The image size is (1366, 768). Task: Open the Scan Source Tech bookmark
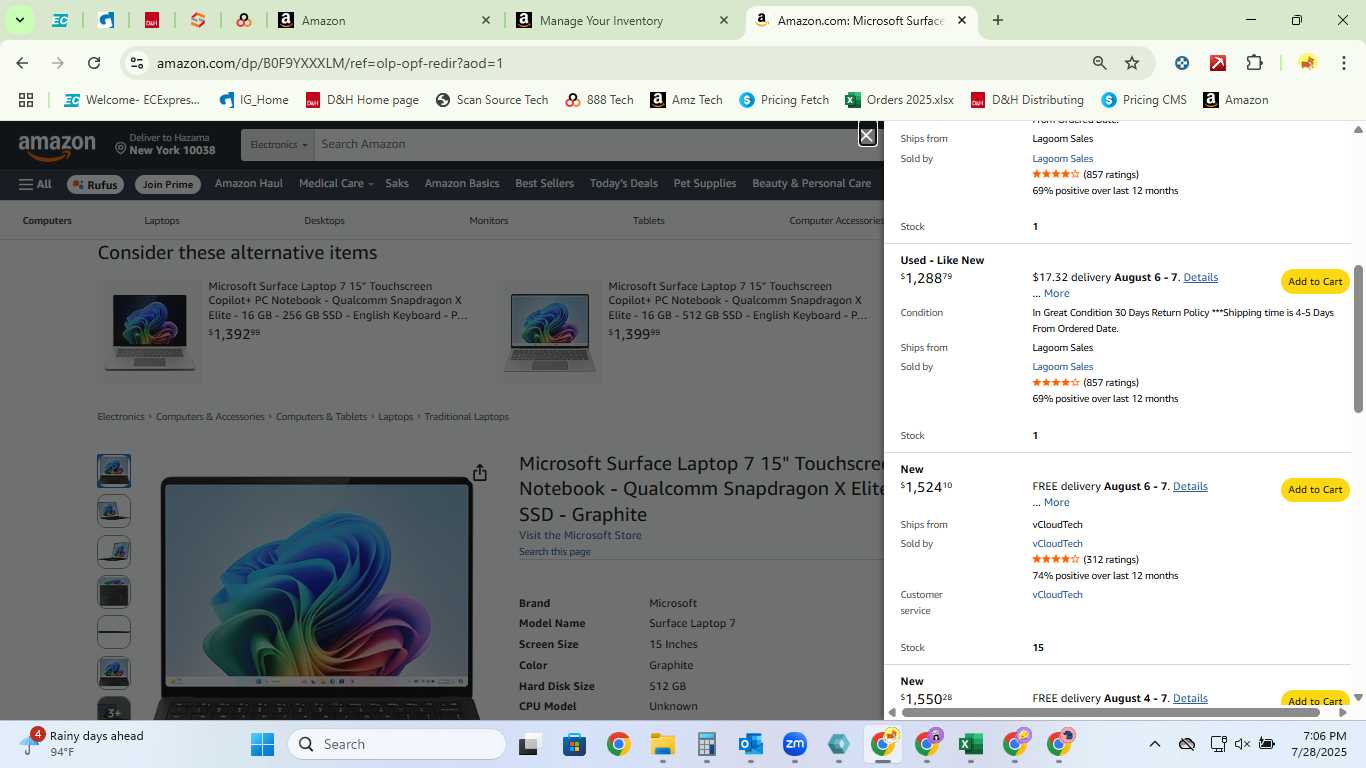[x=491, y=100]
